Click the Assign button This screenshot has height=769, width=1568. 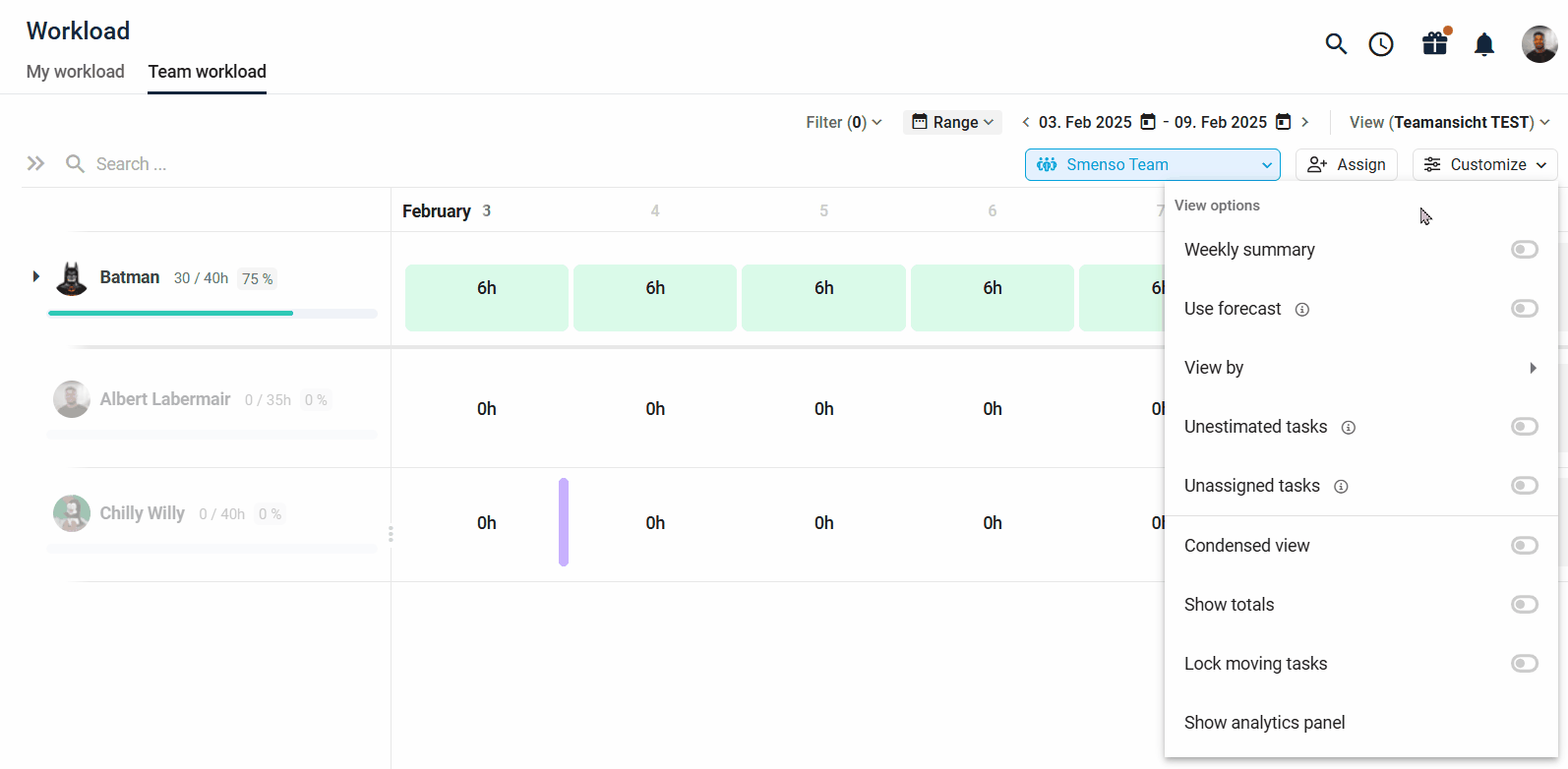click(1346, 165)
